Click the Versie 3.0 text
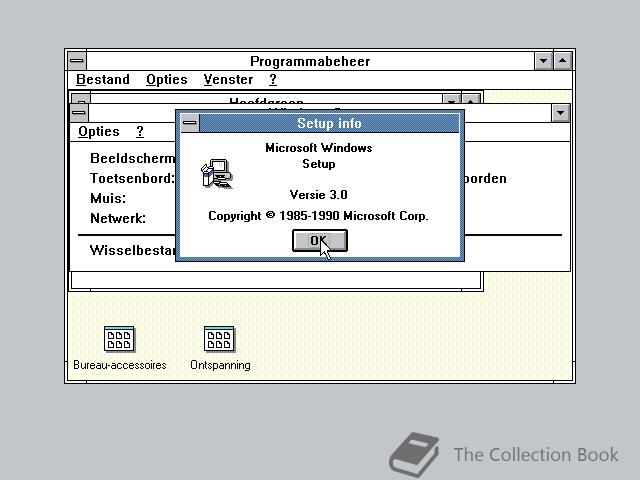 pyautogui.click(x=318, y=195)
